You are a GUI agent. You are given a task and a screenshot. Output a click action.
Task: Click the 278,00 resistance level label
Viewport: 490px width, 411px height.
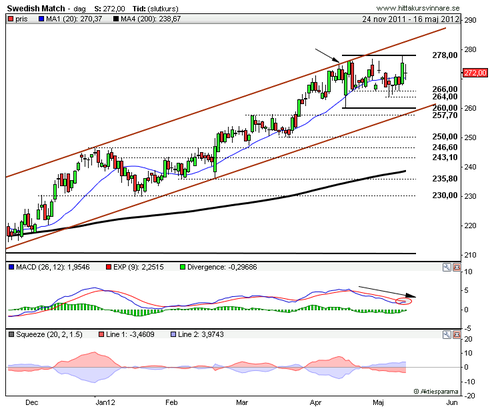(x=445, y=55)
